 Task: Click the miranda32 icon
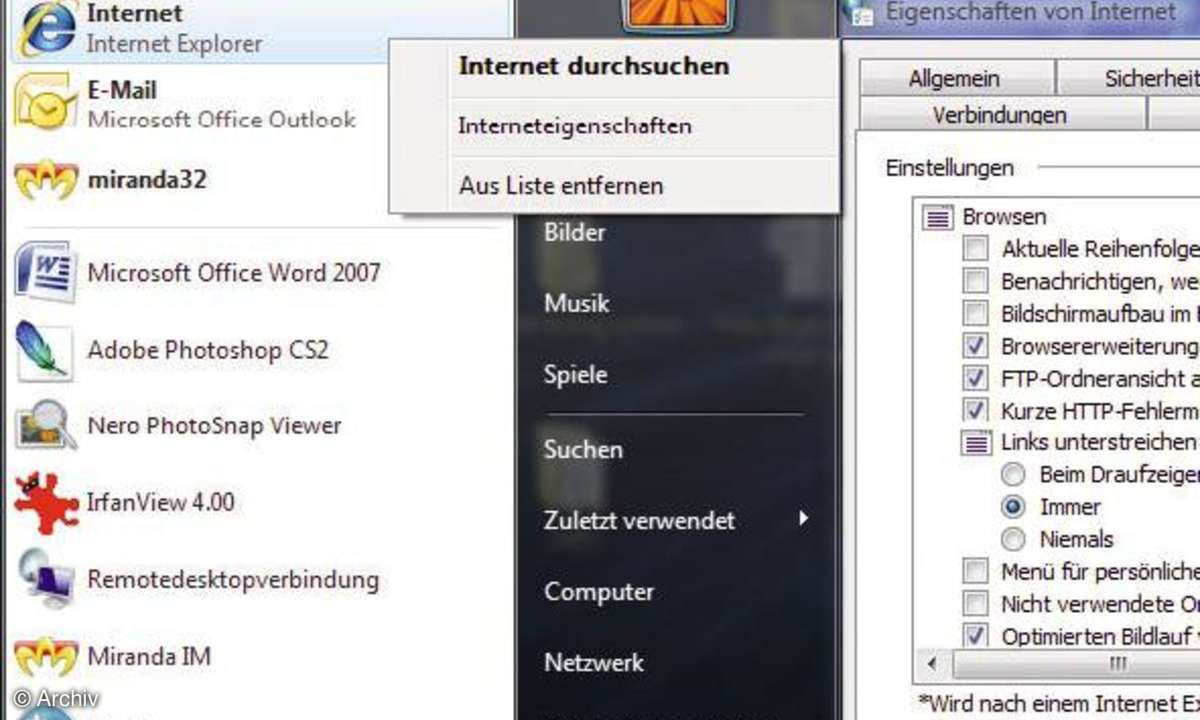click(45, 181)
